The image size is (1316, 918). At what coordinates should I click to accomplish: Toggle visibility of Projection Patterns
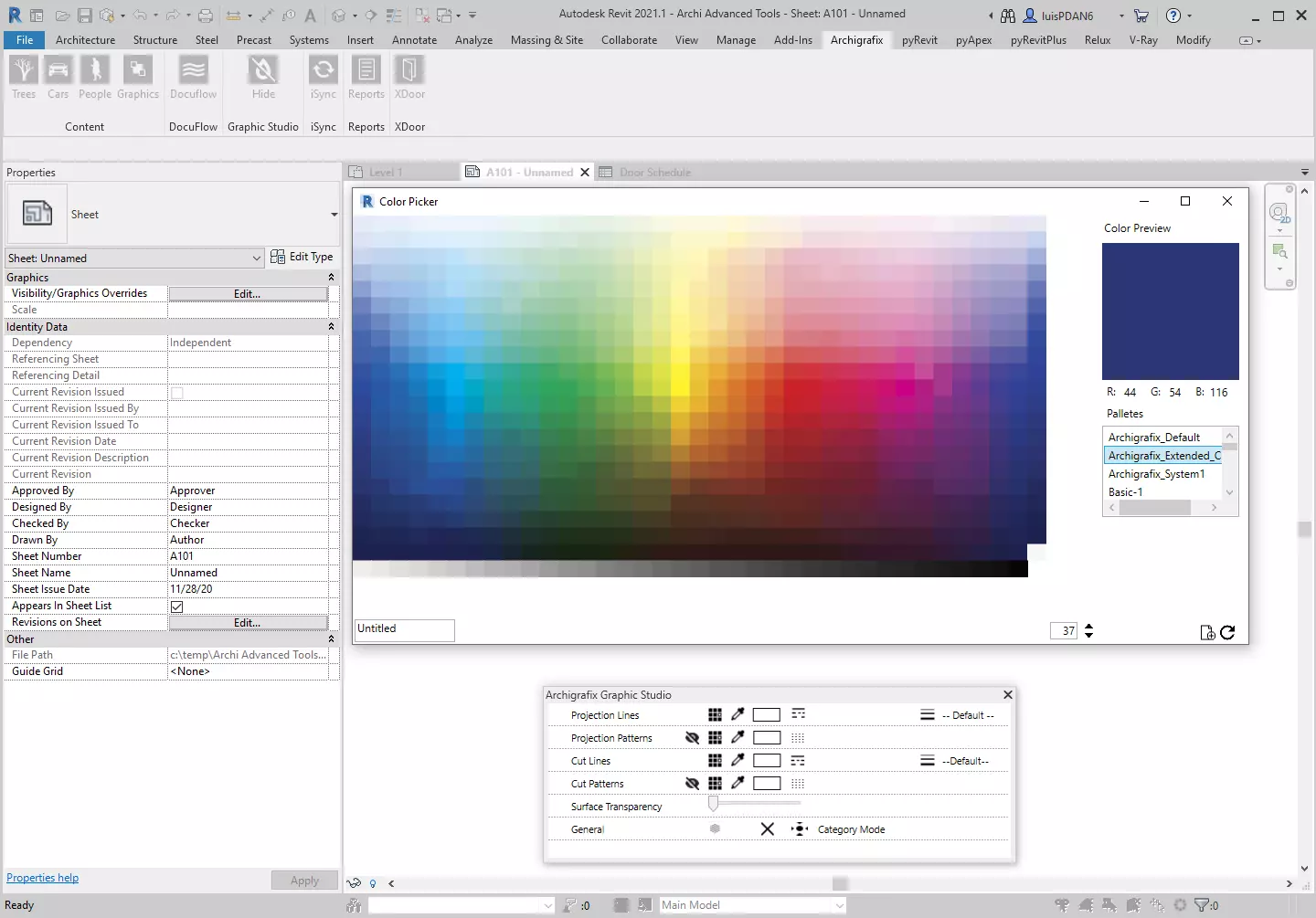pyautogui.click(x=692, y=737)
